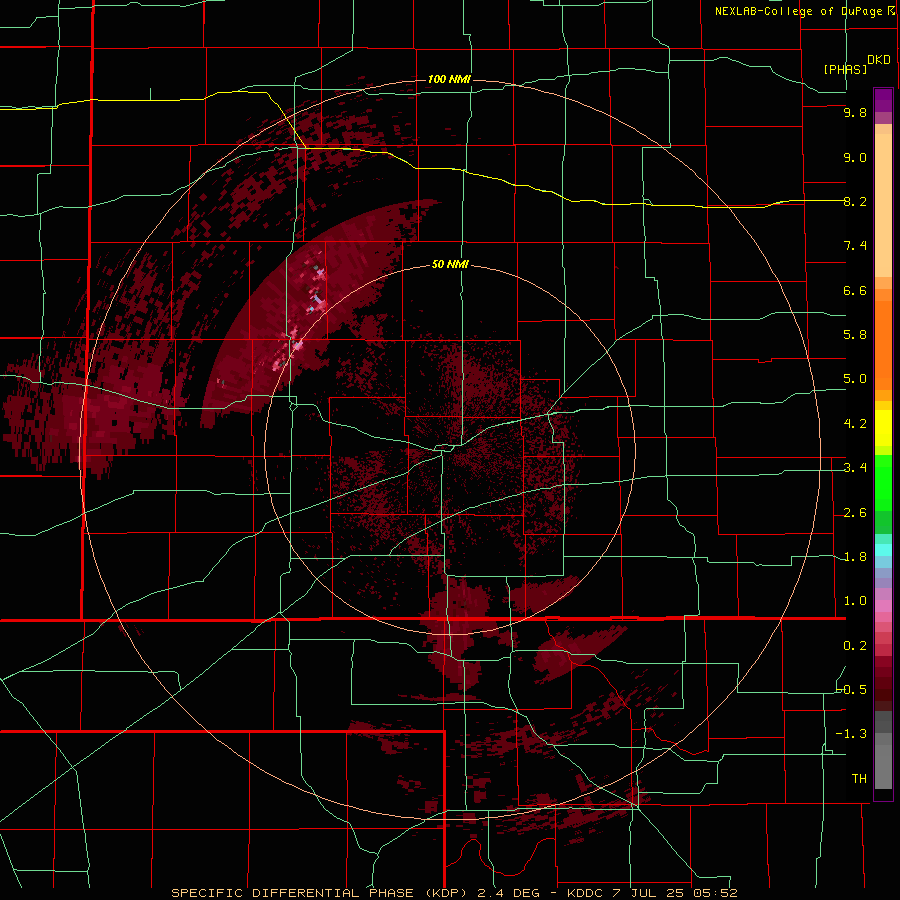Viewport: 900px width, 900px height.
Task: Select the 50 NMI range ring label
Action: point(450,264)
